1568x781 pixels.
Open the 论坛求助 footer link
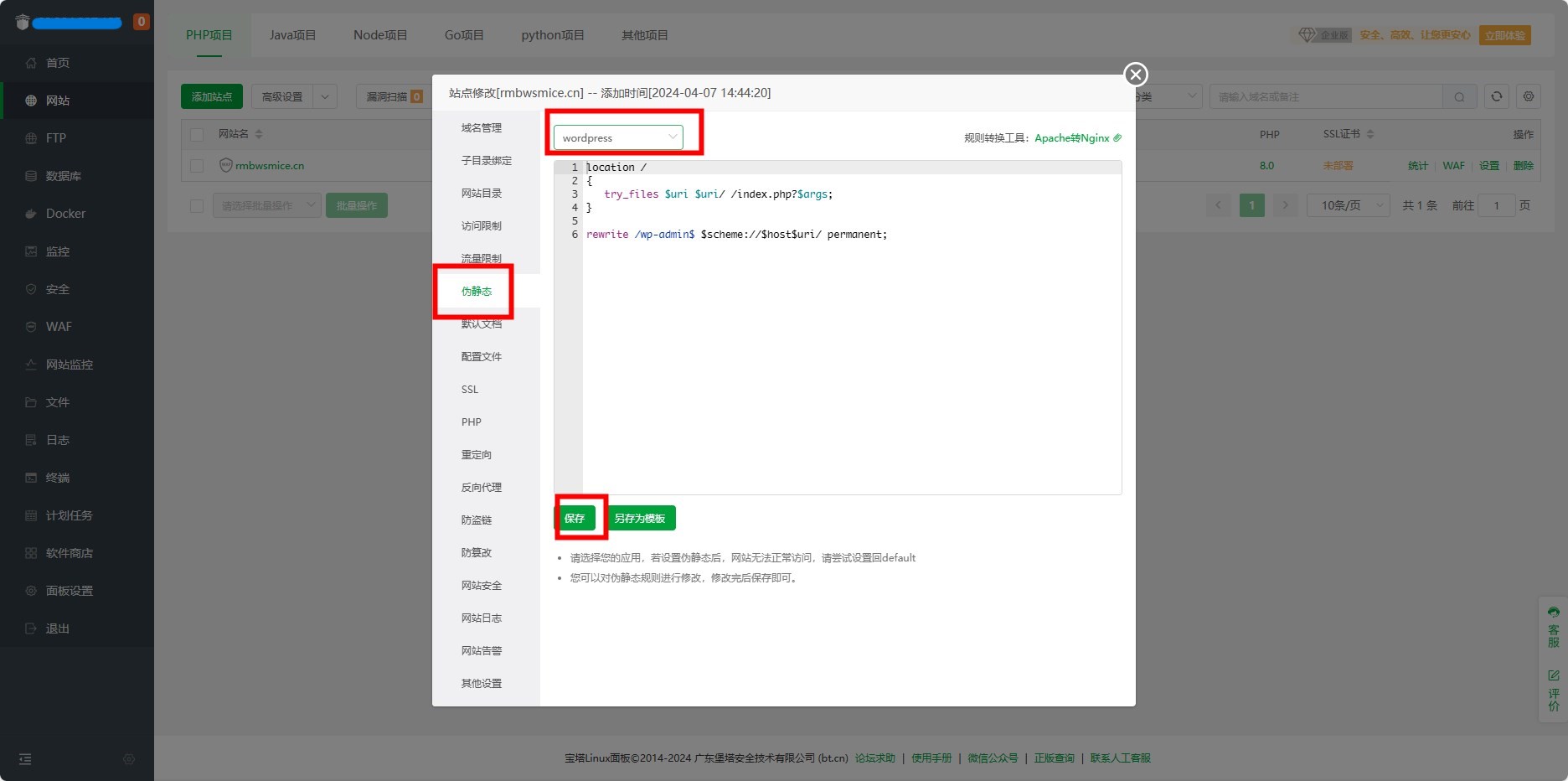(x=875, y=758)
